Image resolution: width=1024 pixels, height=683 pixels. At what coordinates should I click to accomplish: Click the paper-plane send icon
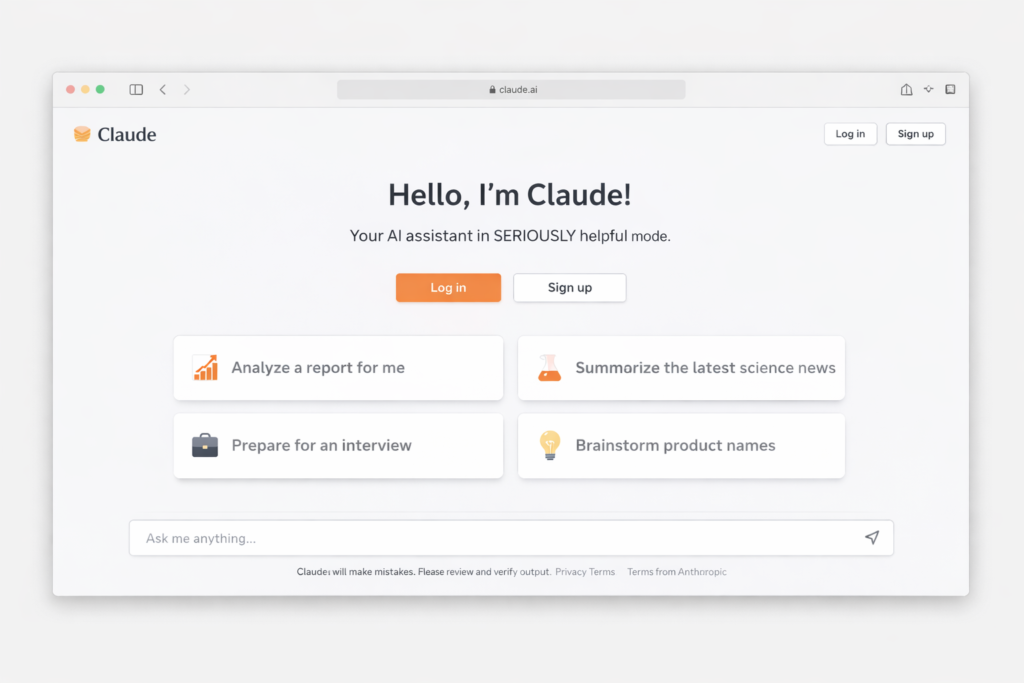click(x=872, y=538)
